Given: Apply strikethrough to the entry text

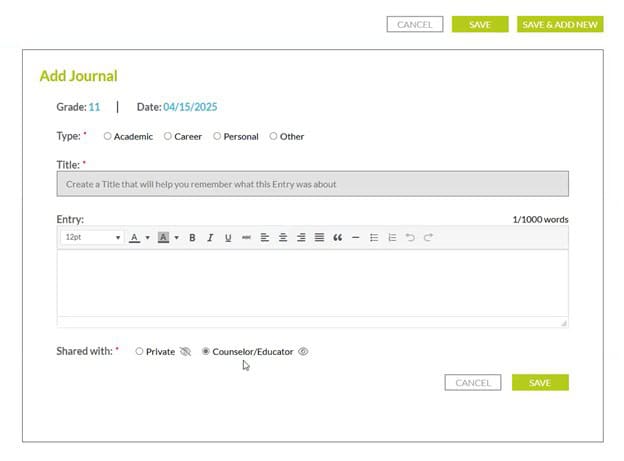Looking at the screenshot, I should pos(246,238).
